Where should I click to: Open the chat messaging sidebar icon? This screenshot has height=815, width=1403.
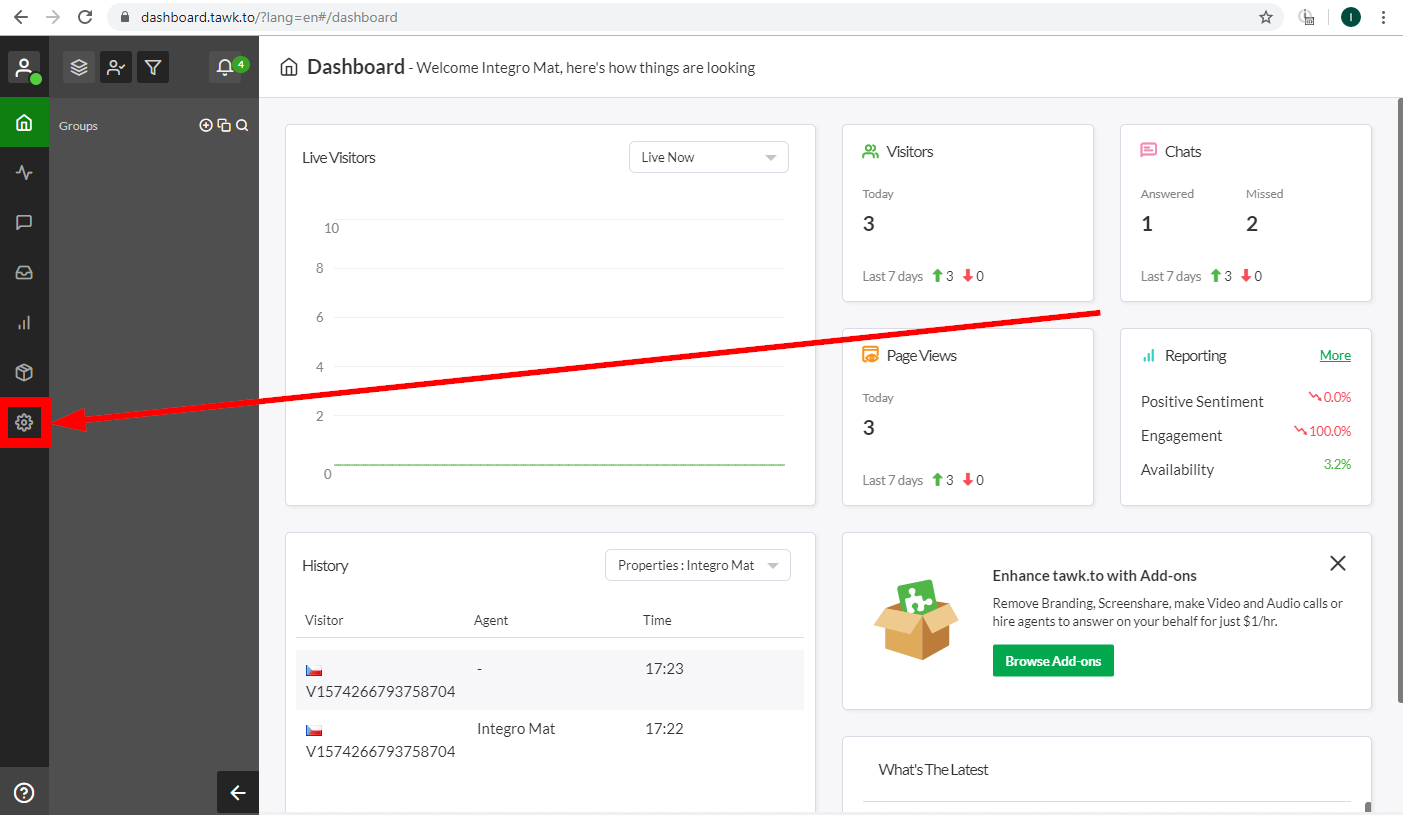(x=24, y=223)
